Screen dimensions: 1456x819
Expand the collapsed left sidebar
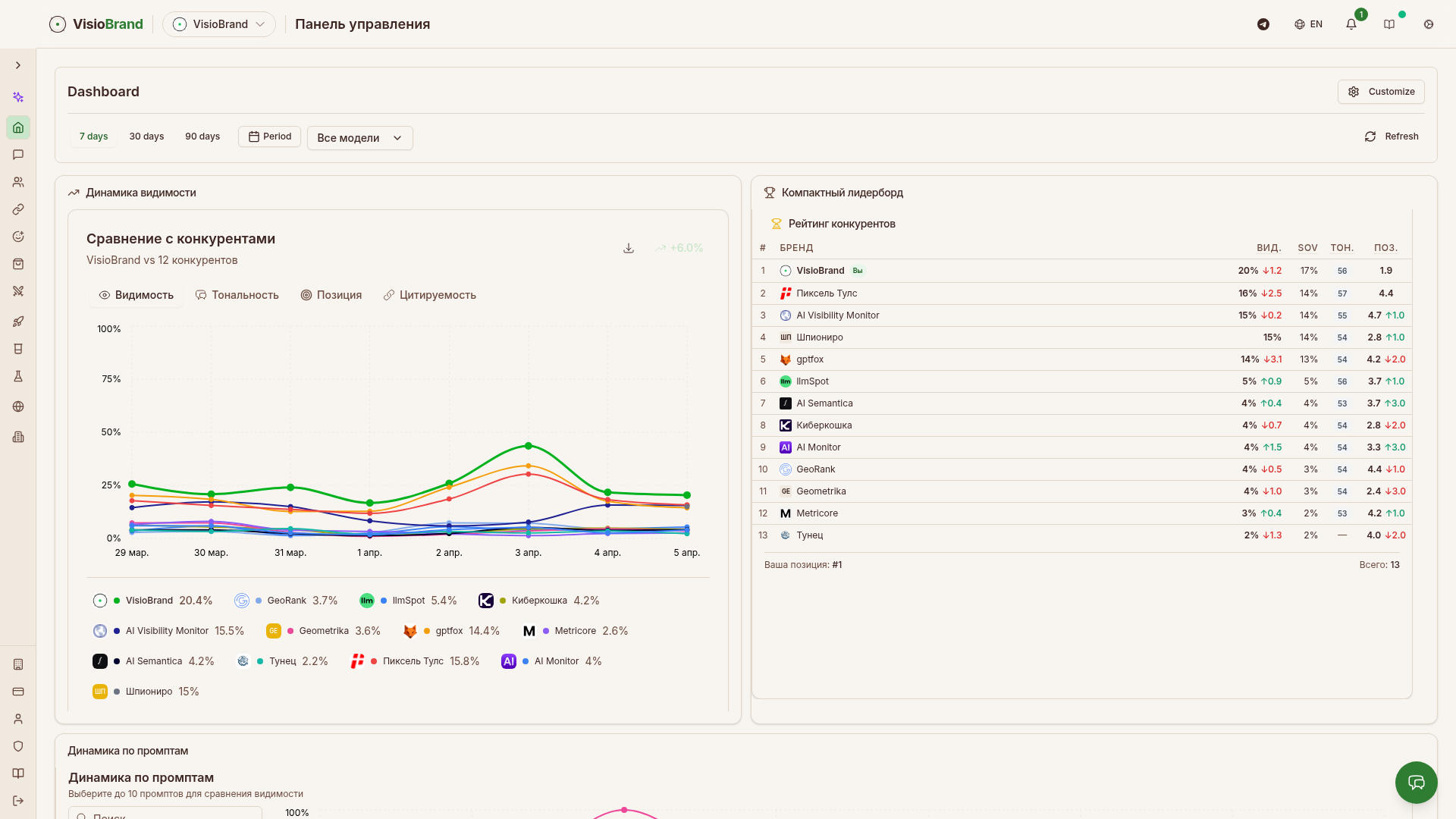[x=18, y=65]
